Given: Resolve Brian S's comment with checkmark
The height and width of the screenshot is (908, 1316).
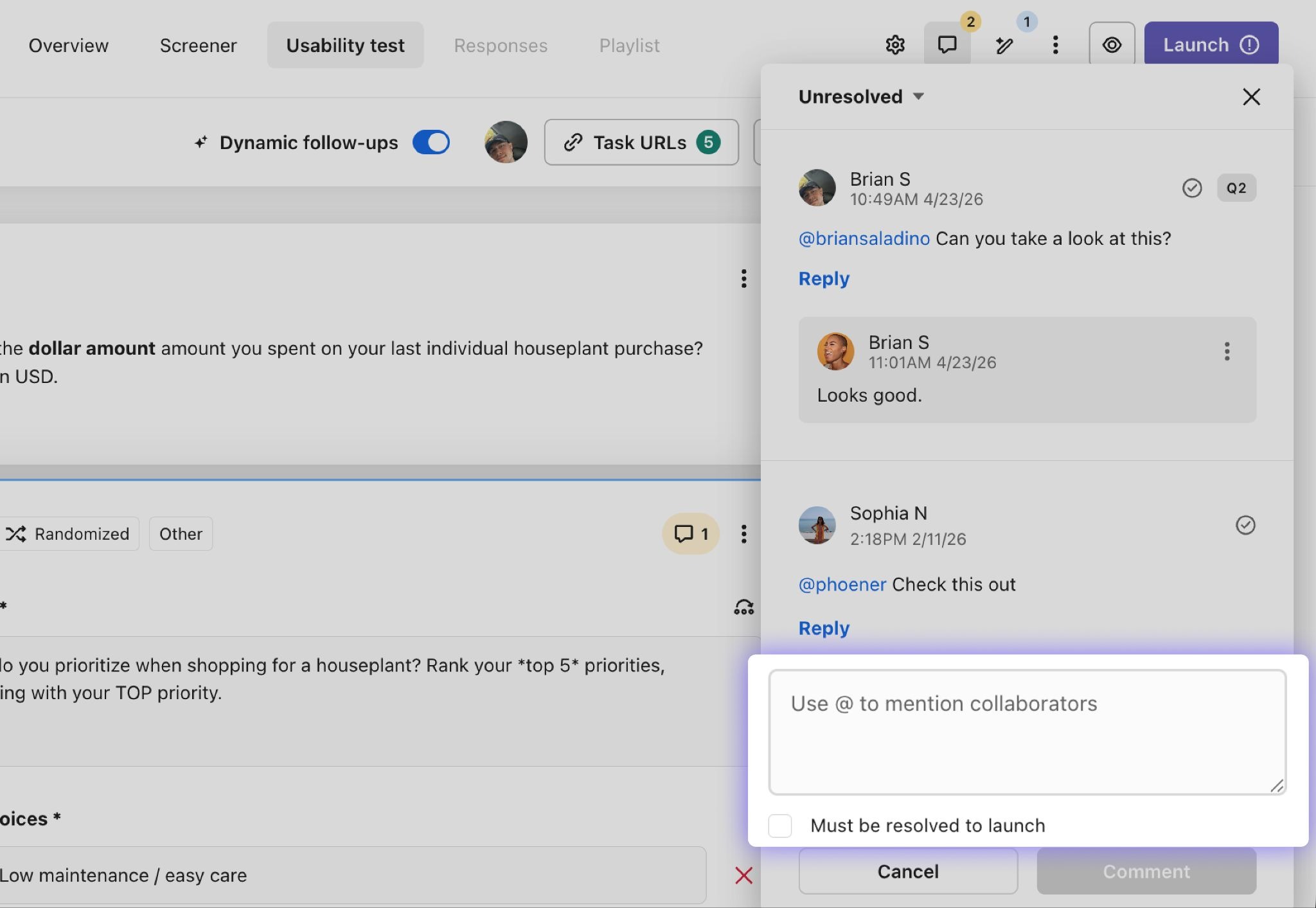Looking at the screenshot, I should tap(1191, 188).
